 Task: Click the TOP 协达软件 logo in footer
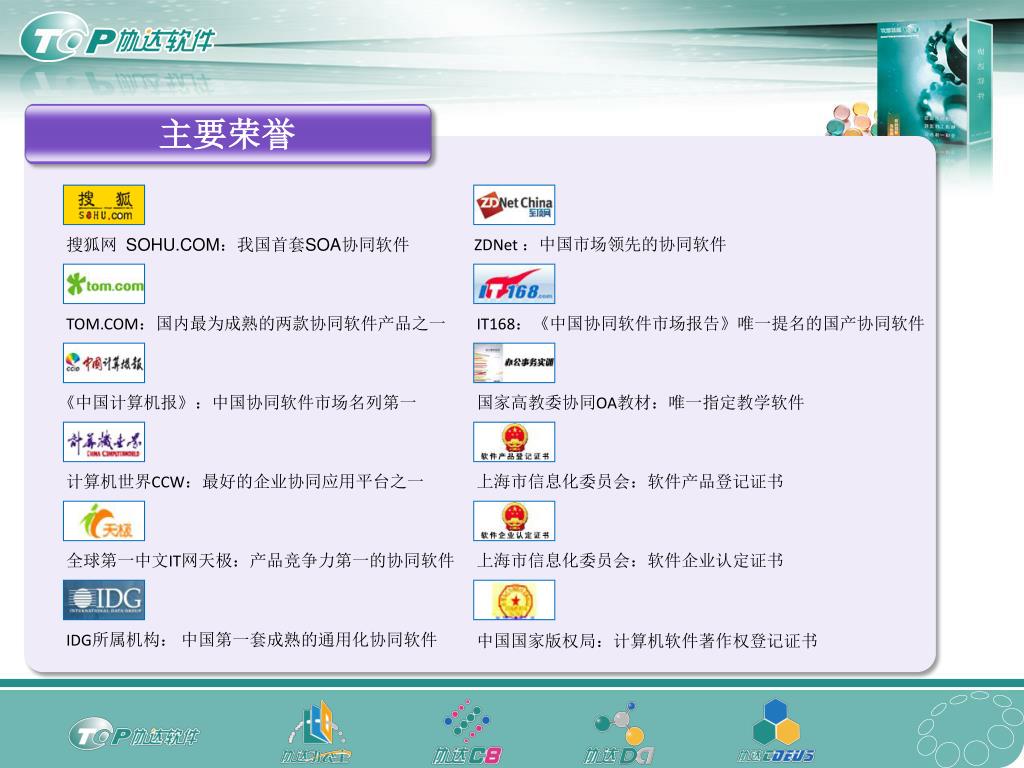pyautogui.click(x=135, y=735)
